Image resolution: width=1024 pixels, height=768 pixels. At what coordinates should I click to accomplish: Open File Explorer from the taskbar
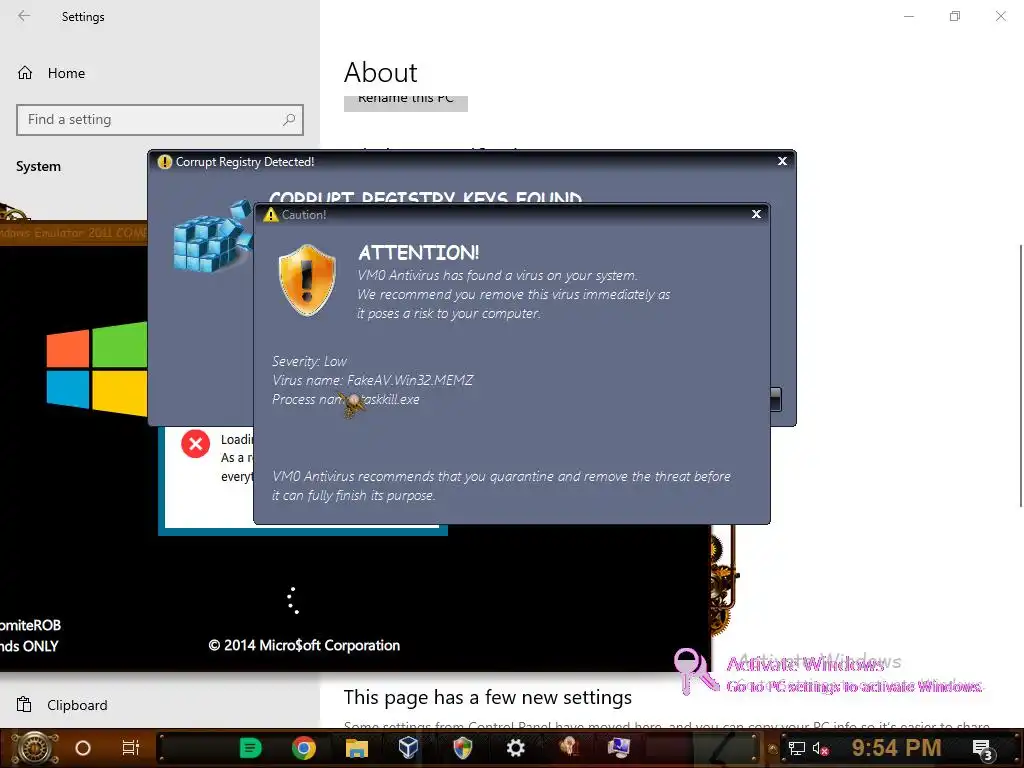click(x=357, y=748)
